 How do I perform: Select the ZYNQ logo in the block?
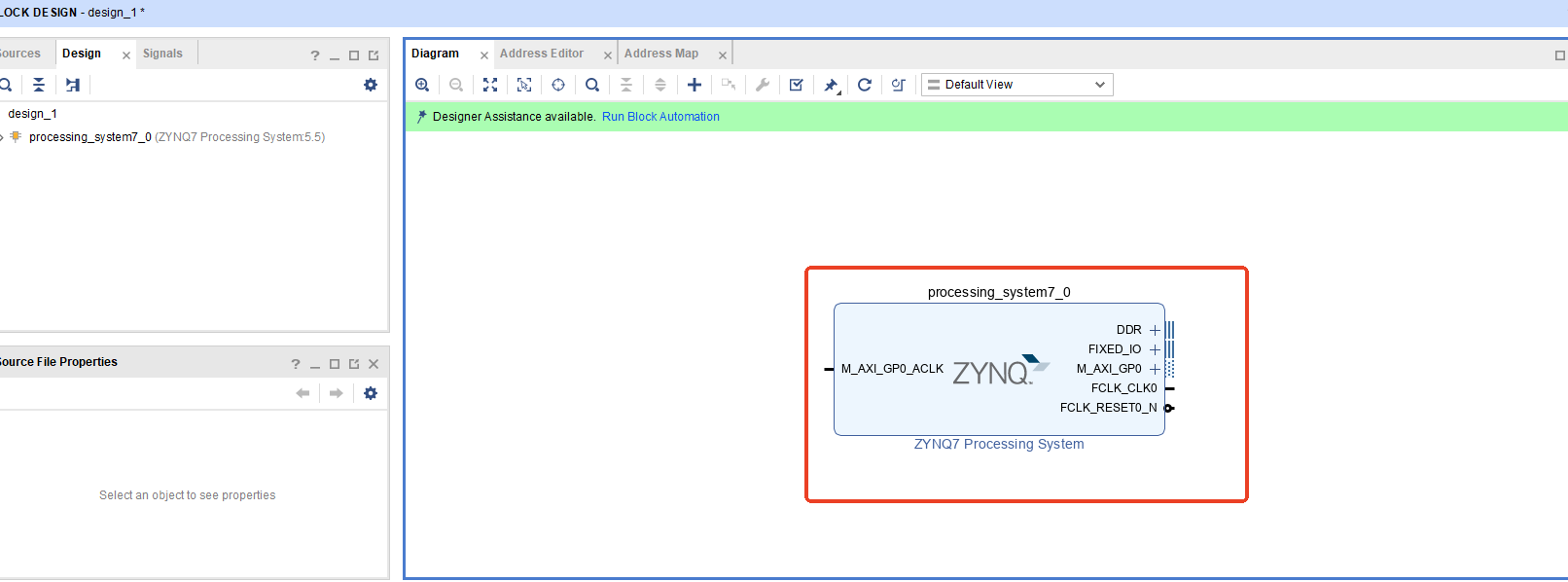[x=1001, y=370]
